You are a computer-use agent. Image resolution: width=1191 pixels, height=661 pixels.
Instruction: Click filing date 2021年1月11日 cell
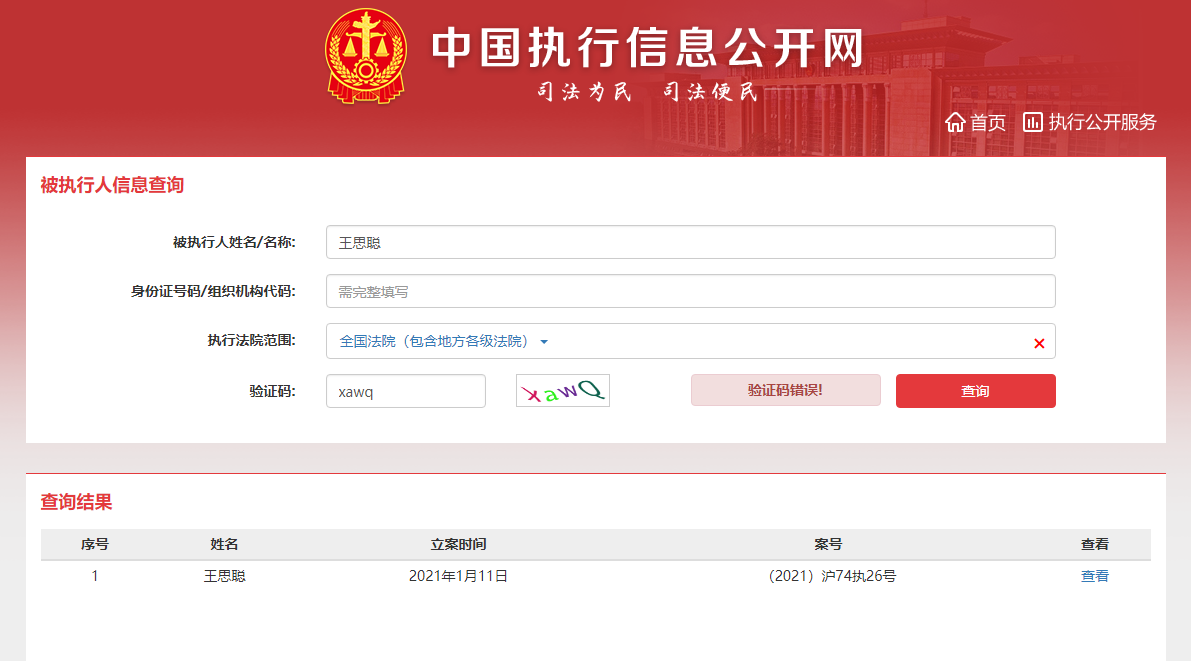pos(458,576)
